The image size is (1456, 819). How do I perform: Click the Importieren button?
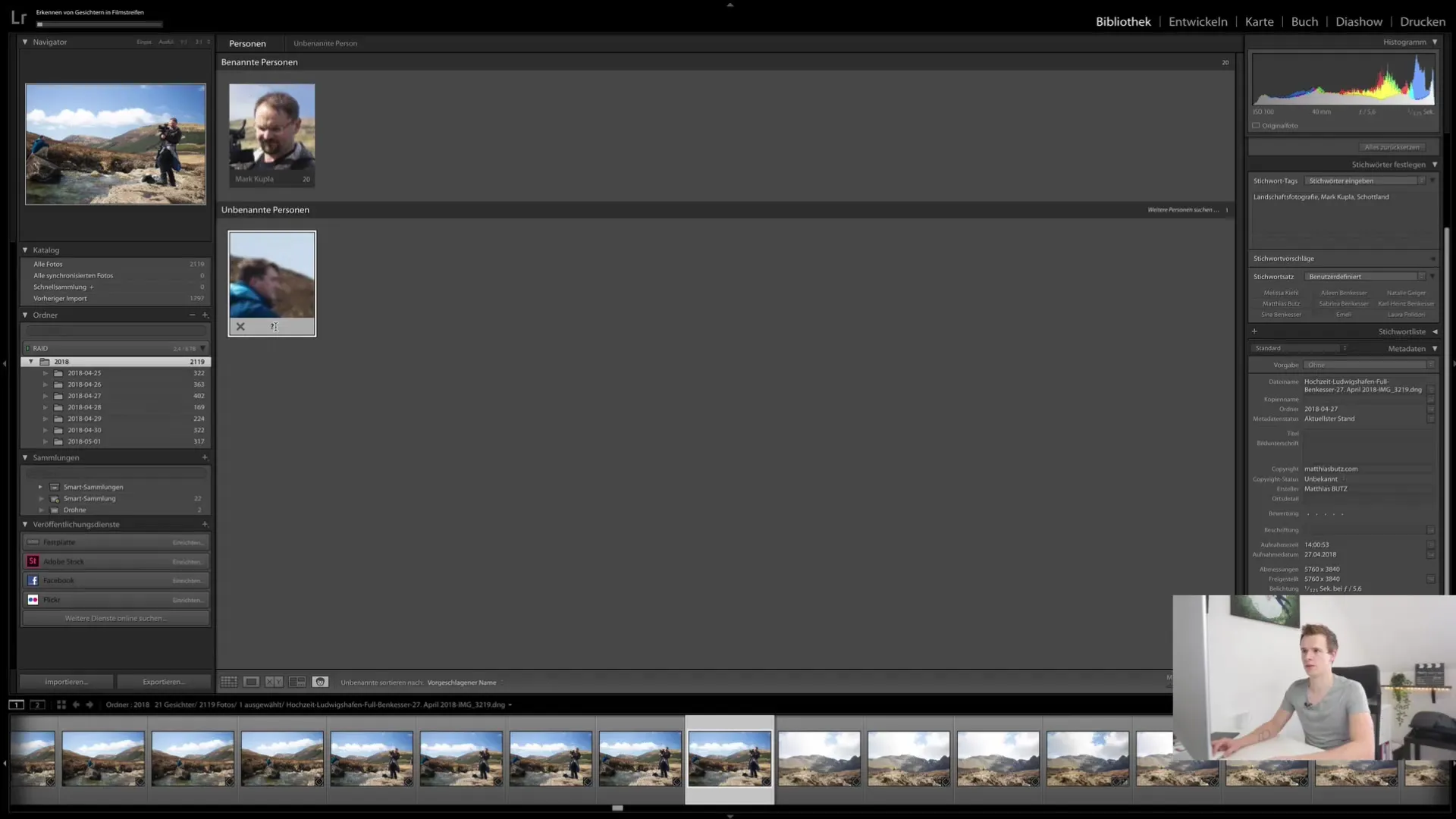(66, 682)
